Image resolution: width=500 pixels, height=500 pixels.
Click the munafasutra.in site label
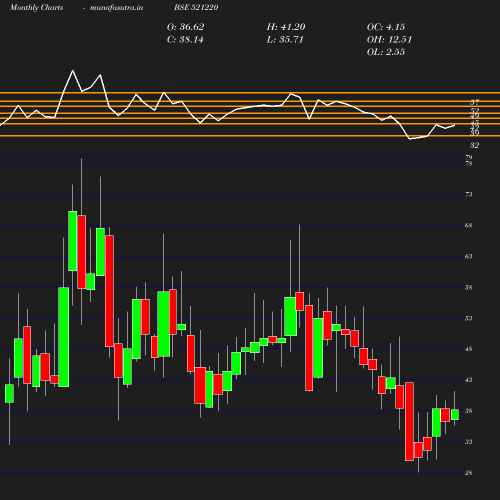[x=116, y=7]
